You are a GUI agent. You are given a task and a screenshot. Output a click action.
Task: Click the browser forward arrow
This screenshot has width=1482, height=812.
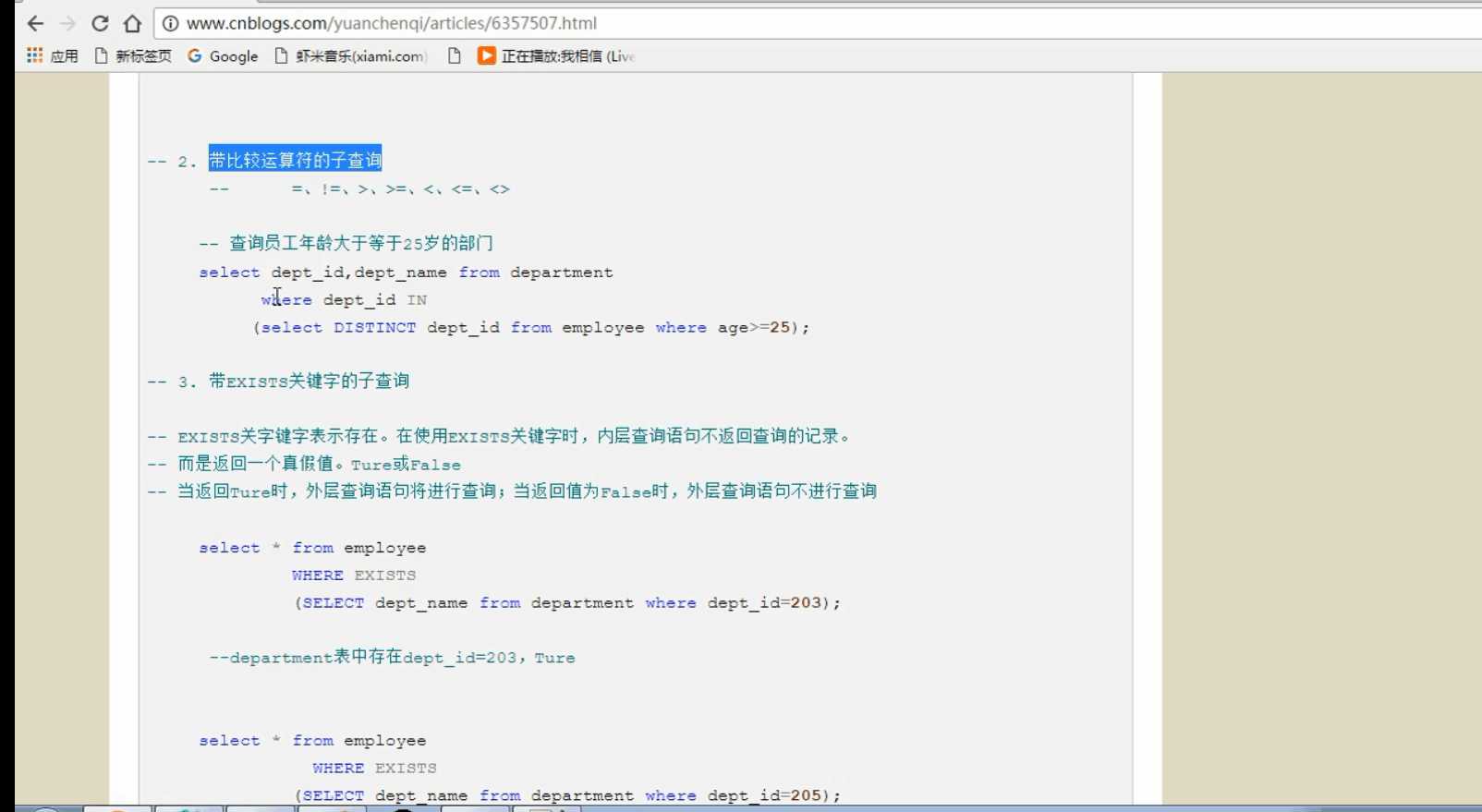[x=67, y=24]
